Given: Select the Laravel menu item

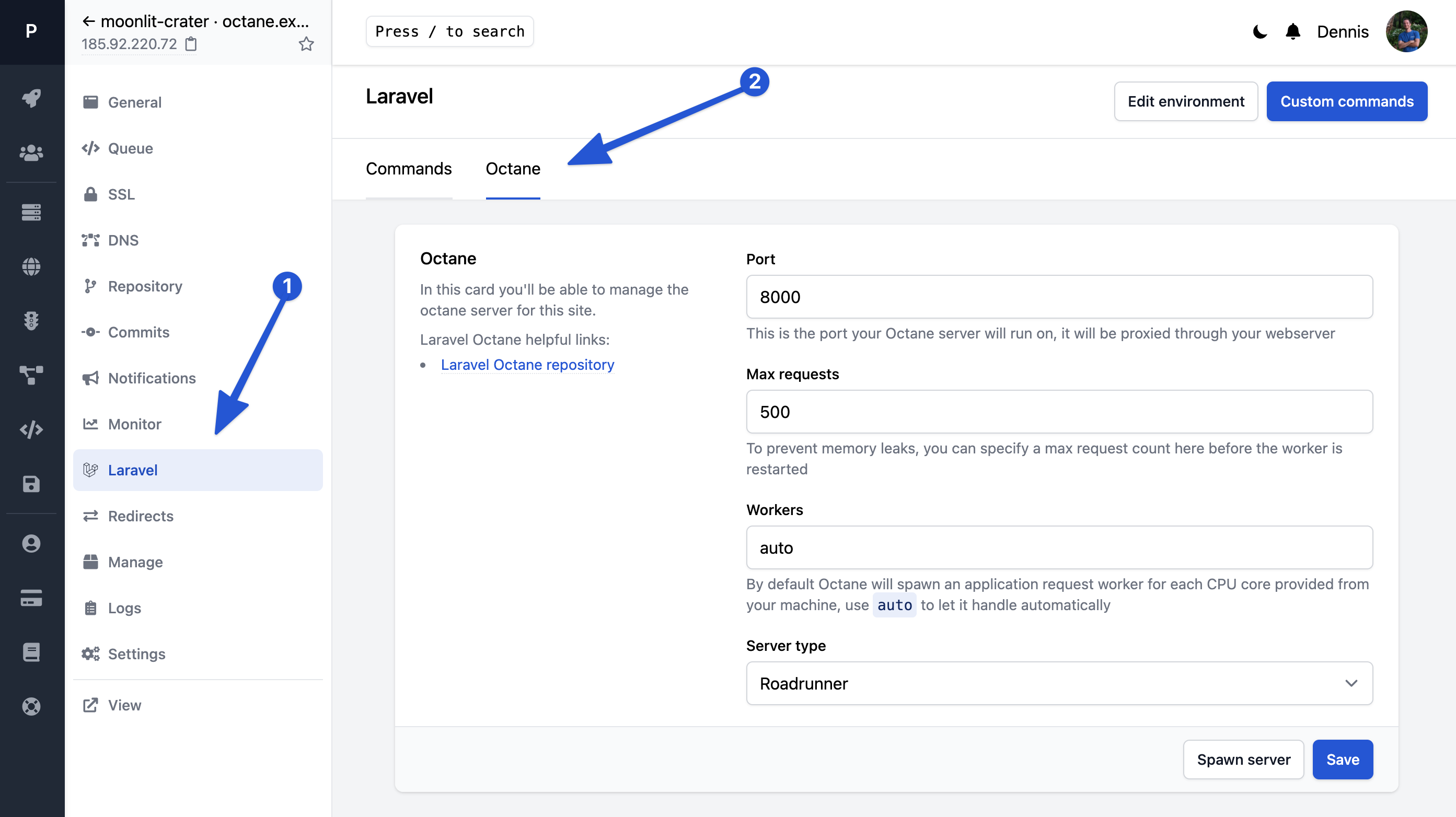Looking at the screenshot, I should [198, 470].
